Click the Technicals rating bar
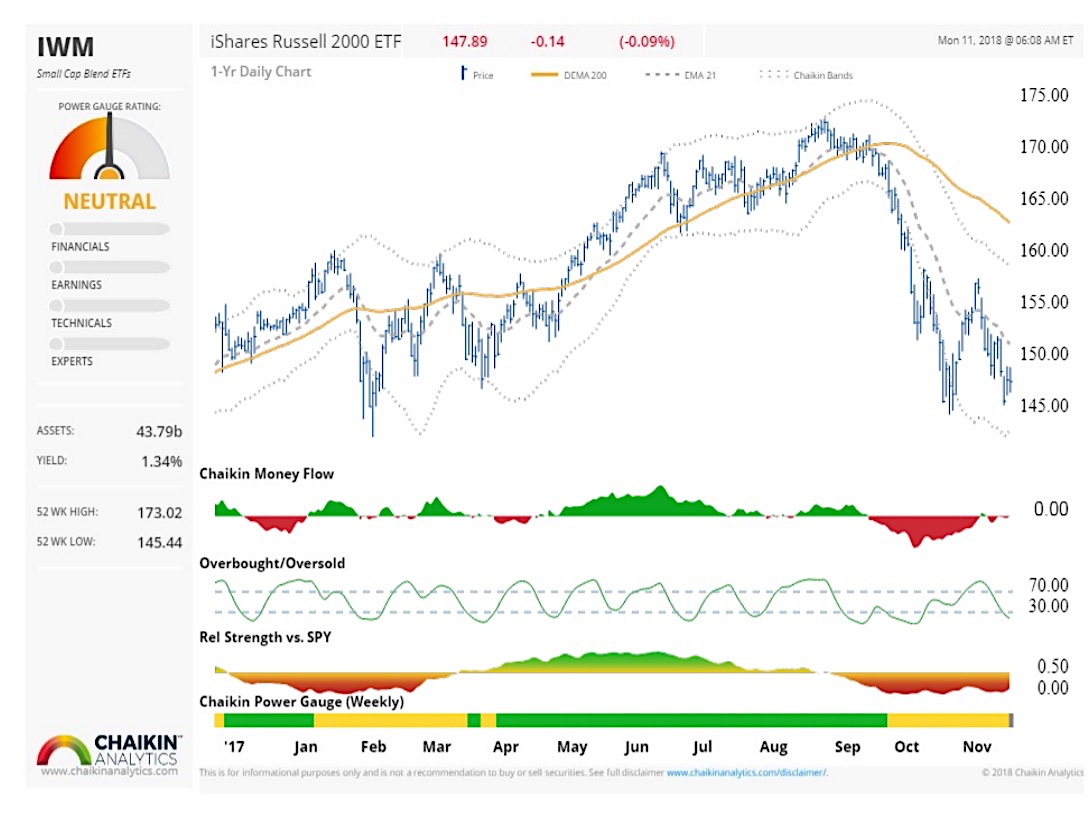1091x822 pixels. (109, 306)
